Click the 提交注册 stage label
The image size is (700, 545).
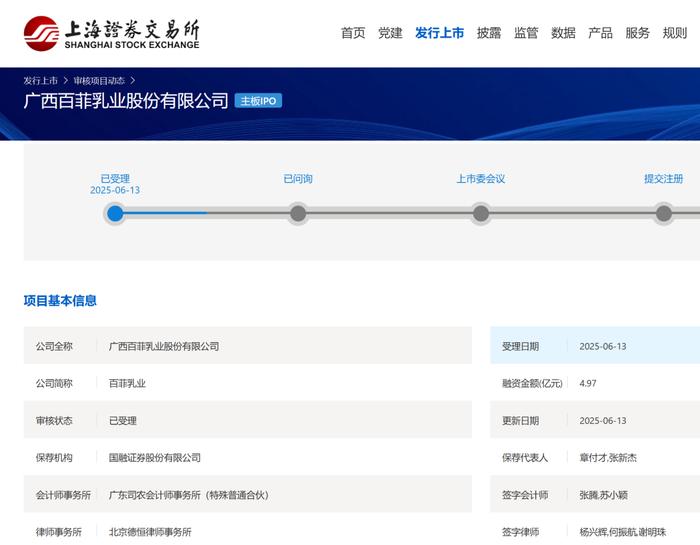(x=664, y=179)
